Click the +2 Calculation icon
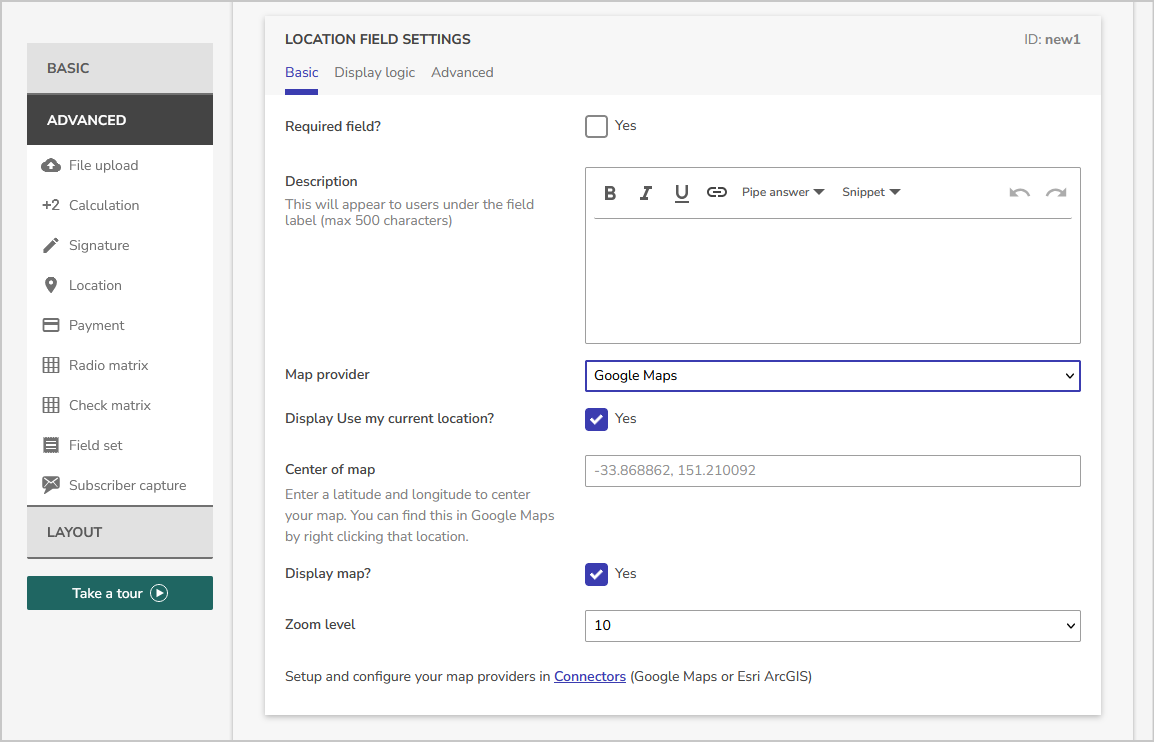The image size is (1154, 742). pos(51,205)
